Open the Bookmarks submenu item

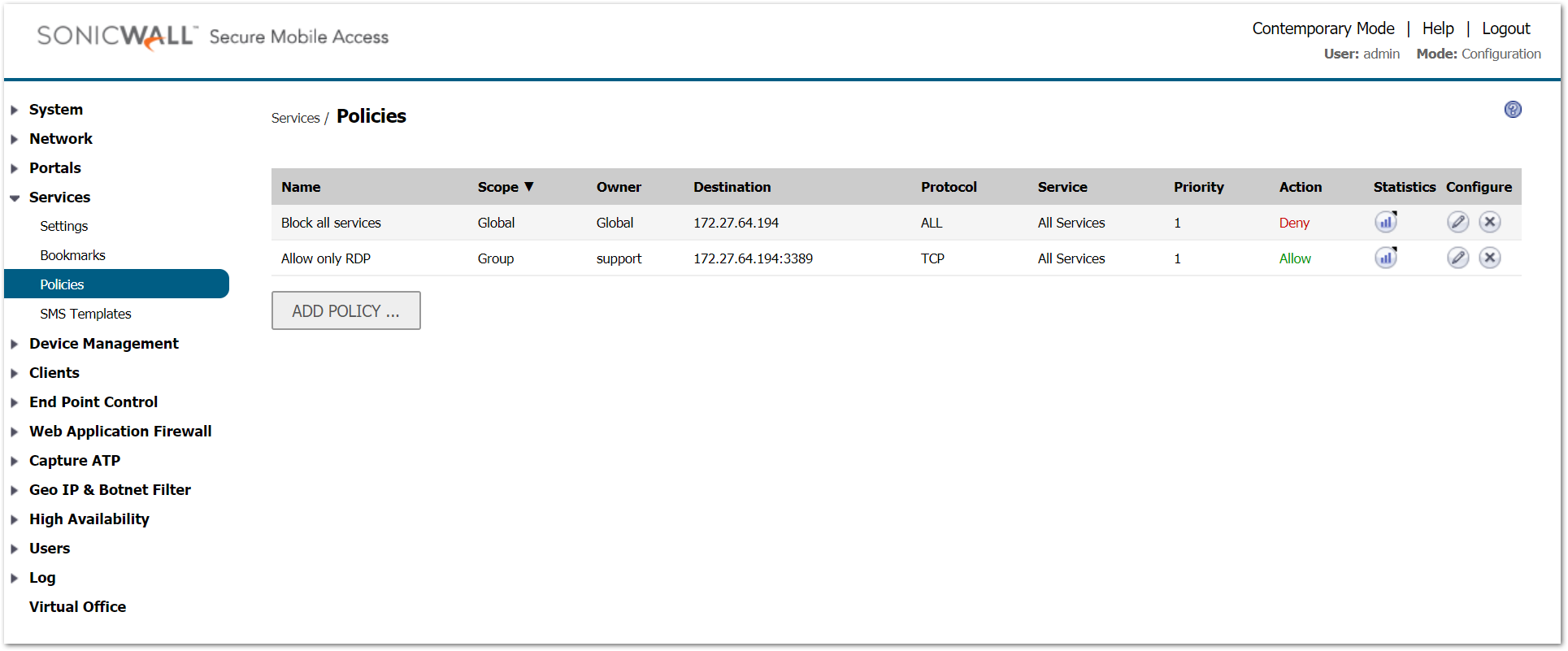pos(73,255)
